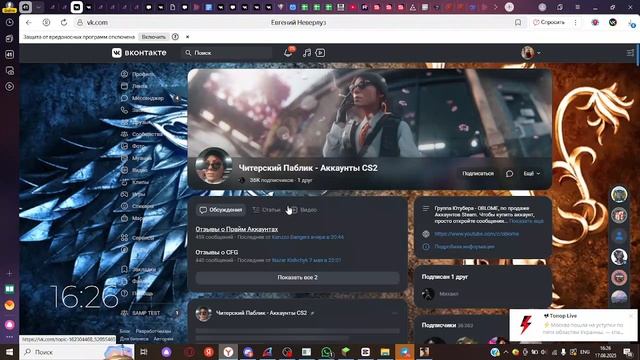Open Лента news feed in sidebar
This screenshot has width=640, height=360.
(135, 86)
